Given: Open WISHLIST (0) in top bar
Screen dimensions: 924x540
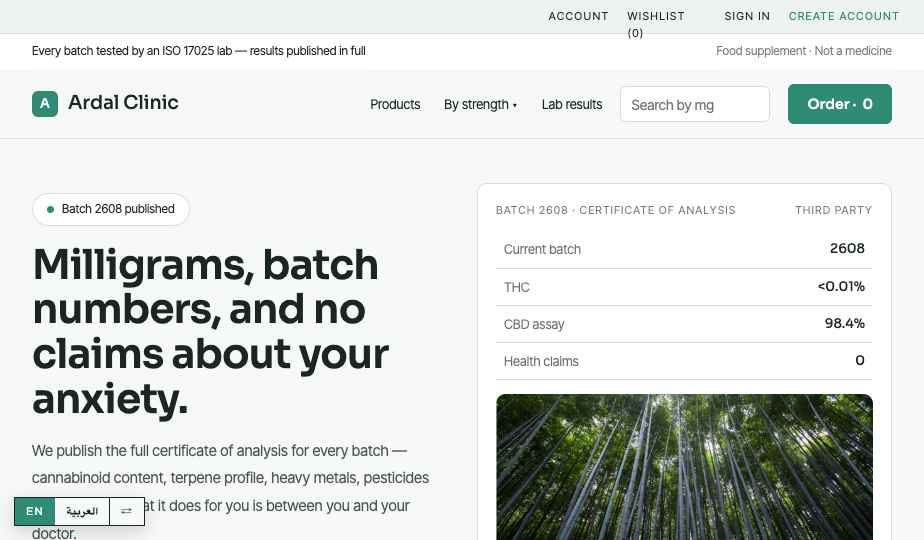Looking at the screenshot, I should coord(656,24).
